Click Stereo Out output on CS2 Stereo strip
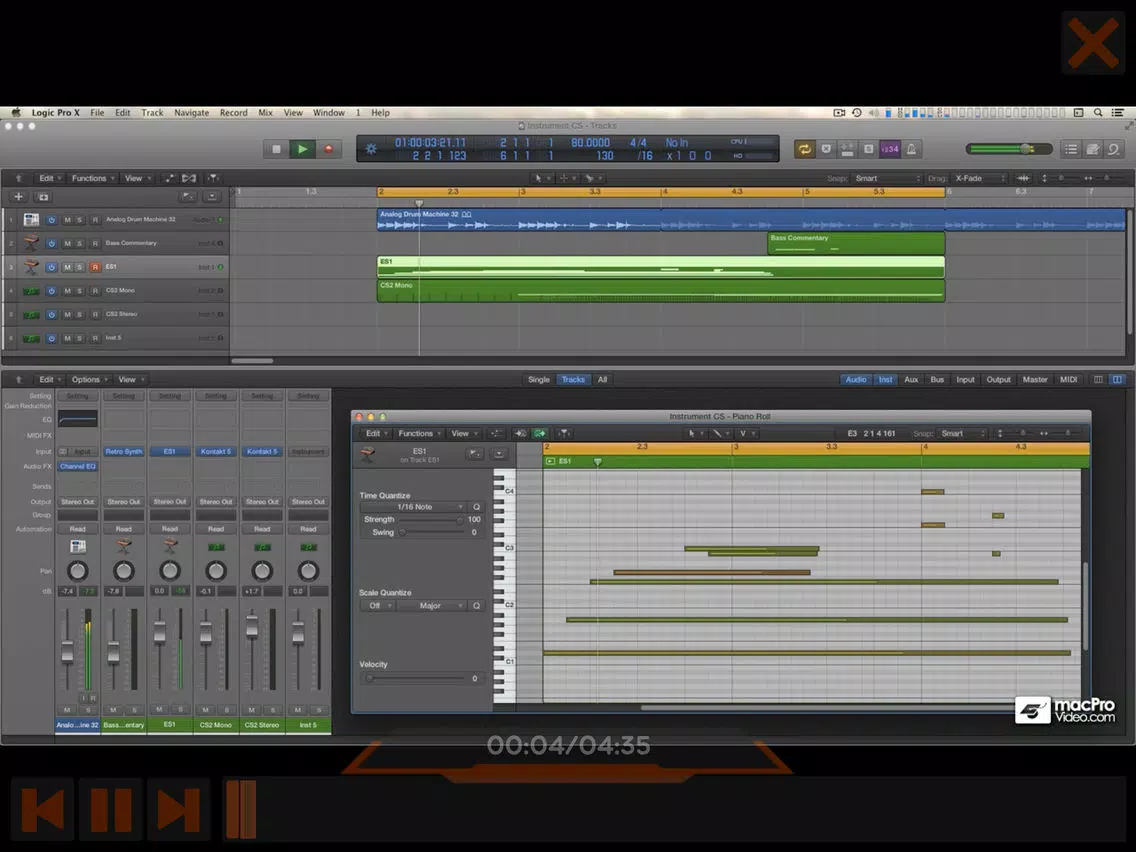Image resolution: width=1136 pixels, height=852 pixels. click(262, 501)
